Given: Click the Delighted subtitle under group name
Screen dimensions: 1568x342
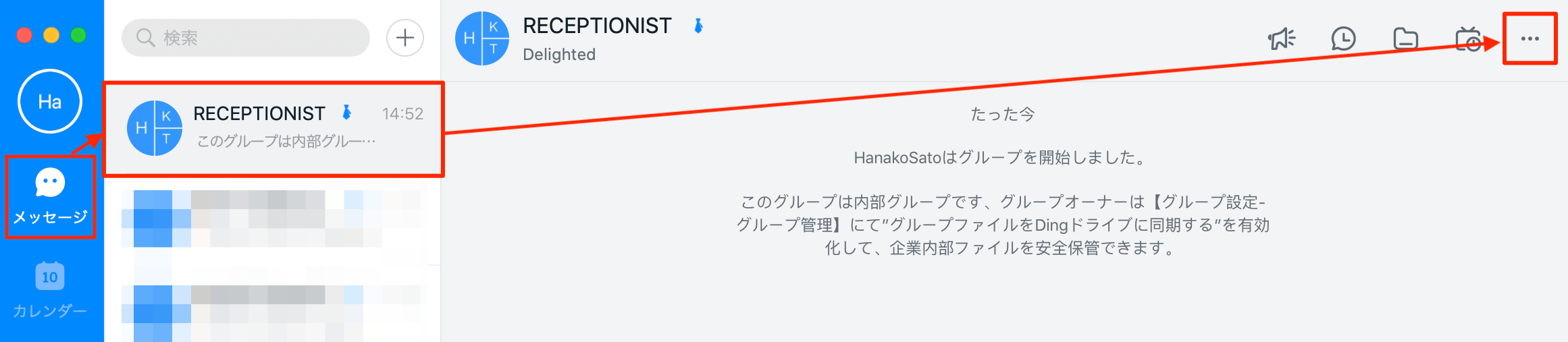Looking at the screenshot, I should tap(559, 55).
